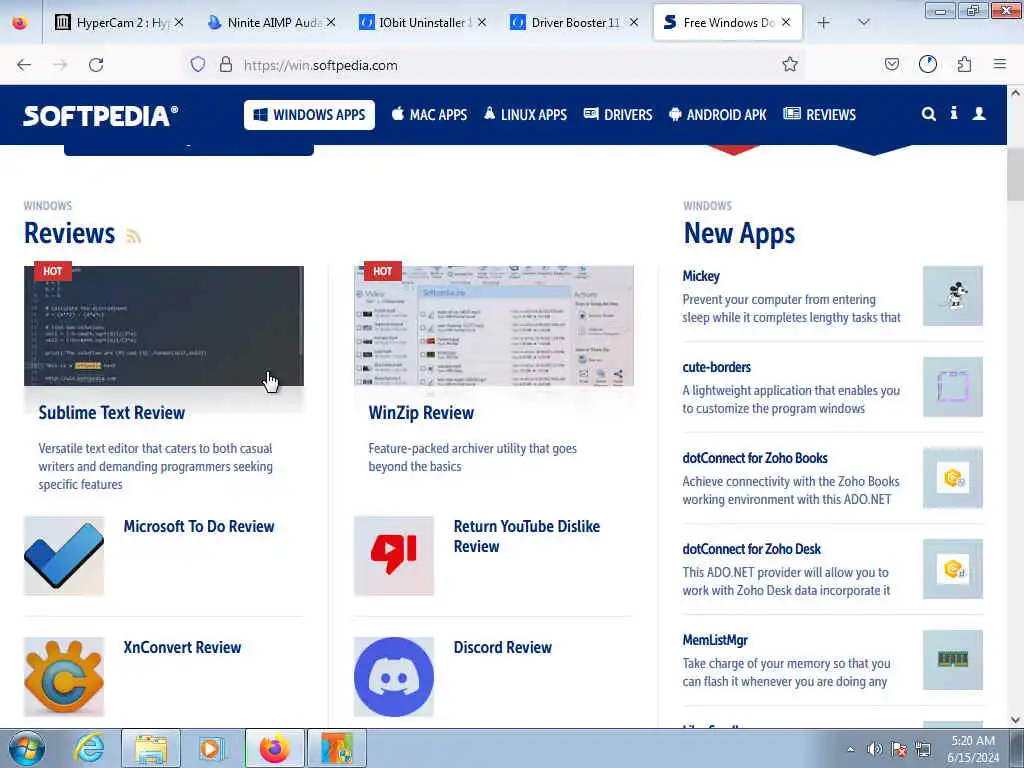The height and width of the screenshot is (768, 1024).
Task: Select the MAC APPS menu item
Action: pyautogui.click(x=430, y=115)
